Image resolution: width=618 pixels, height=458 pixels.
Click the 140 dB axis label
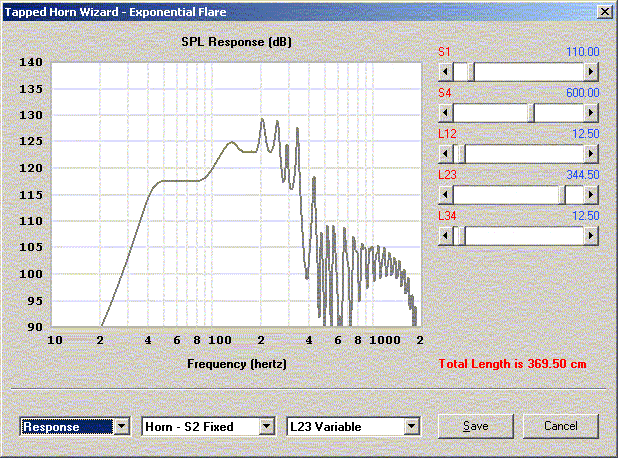click(31, 62)
